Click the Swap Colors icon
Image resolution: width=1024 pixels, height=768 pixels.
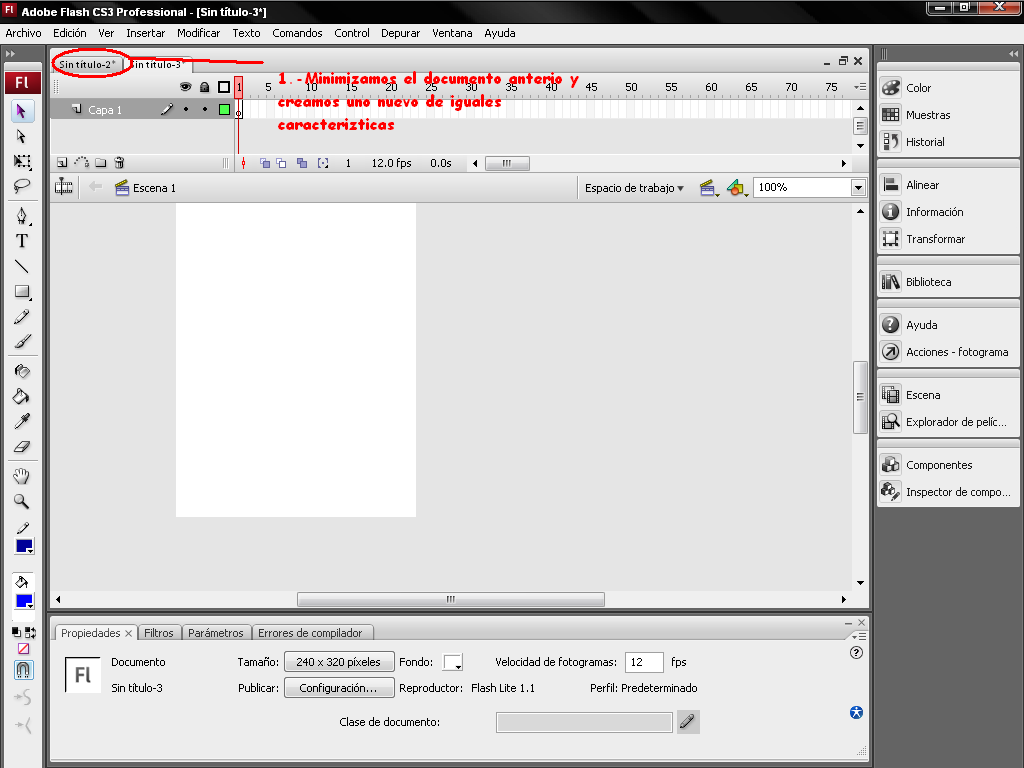pyautogui.click(x=30, y=632)
